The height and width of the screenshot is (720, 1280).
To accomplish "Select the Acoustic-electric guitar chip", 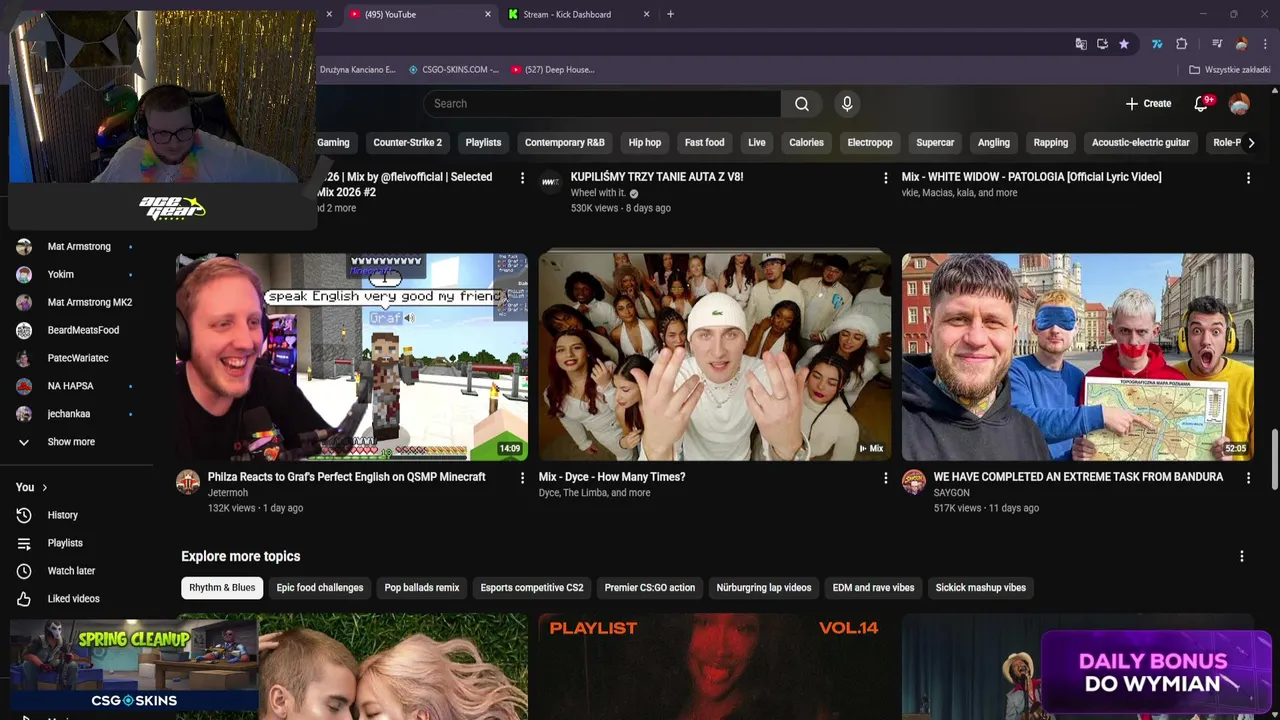I will point(1141,143).
